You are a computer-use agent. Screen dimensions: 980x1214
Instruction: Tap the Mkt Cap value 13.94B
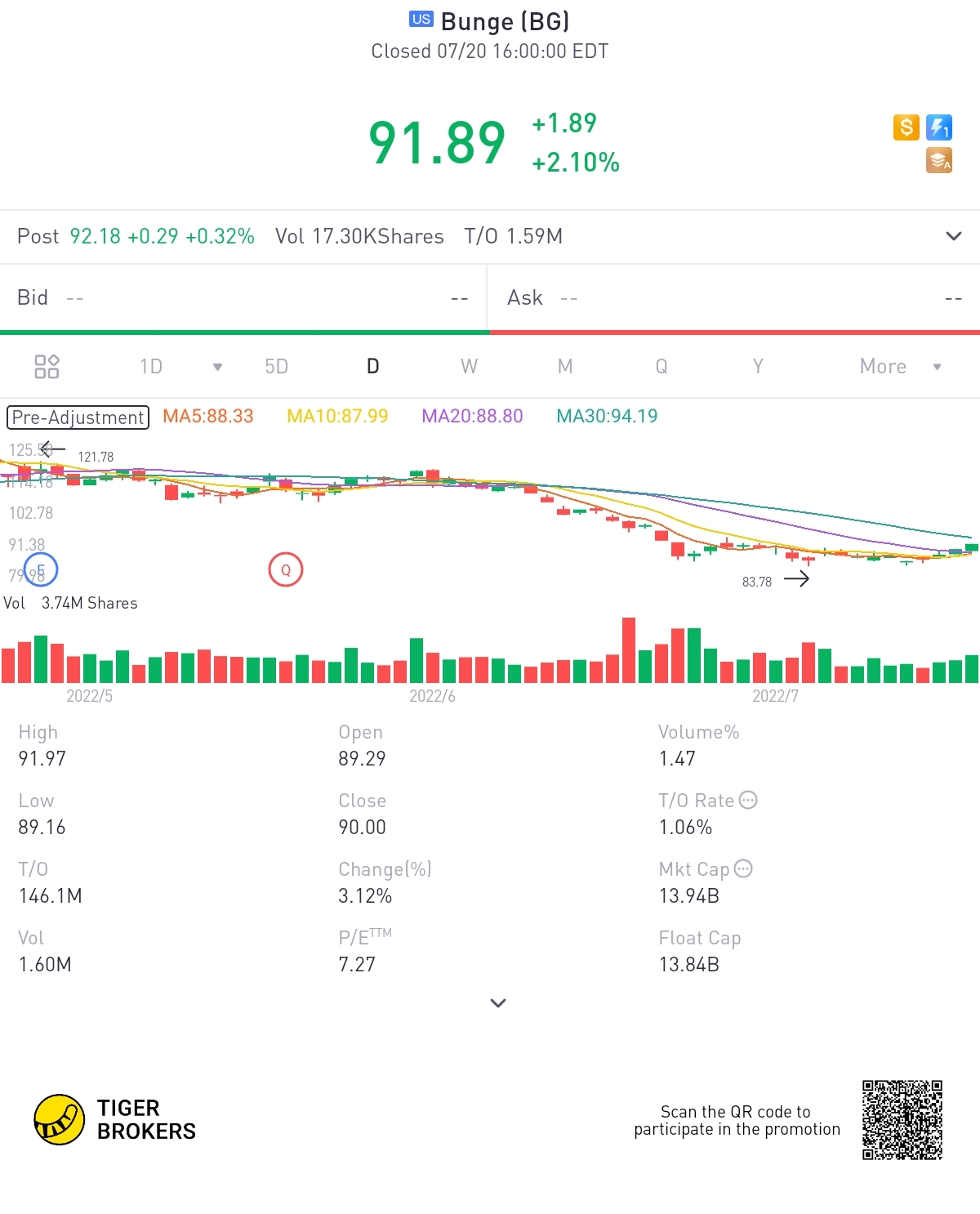point(689,895)
